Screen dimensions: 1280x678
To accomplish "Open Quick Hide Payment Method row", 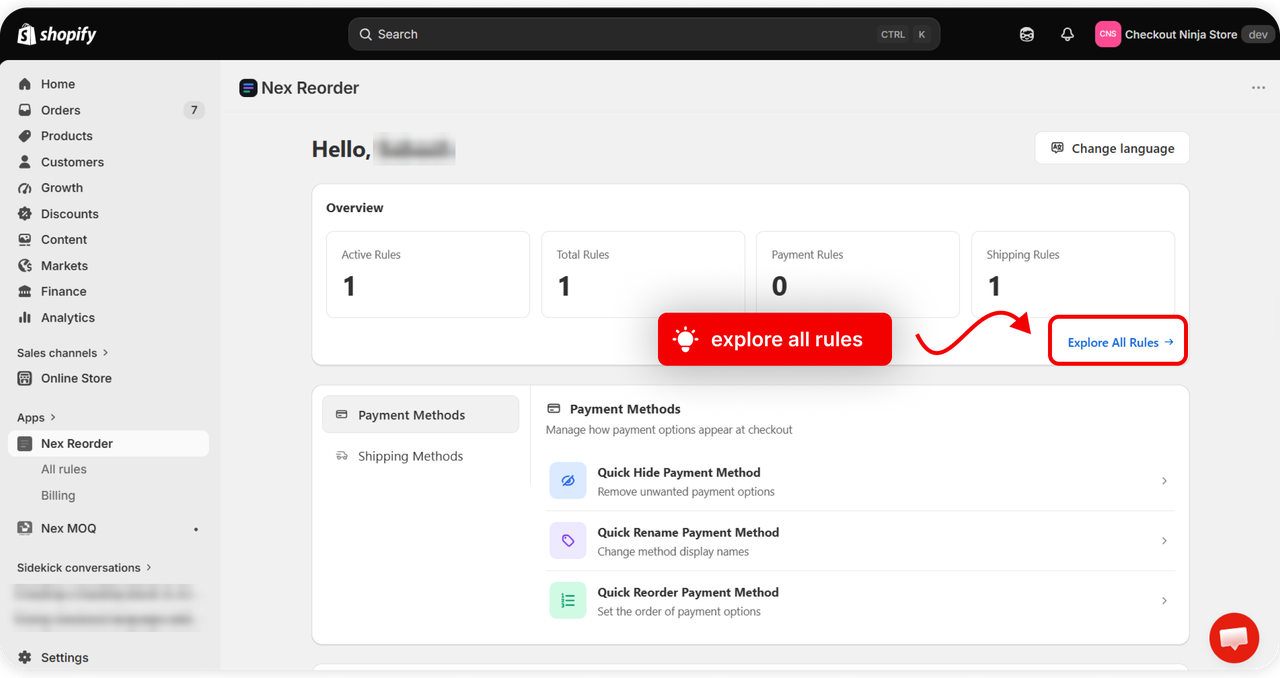I will click(860, 481).
